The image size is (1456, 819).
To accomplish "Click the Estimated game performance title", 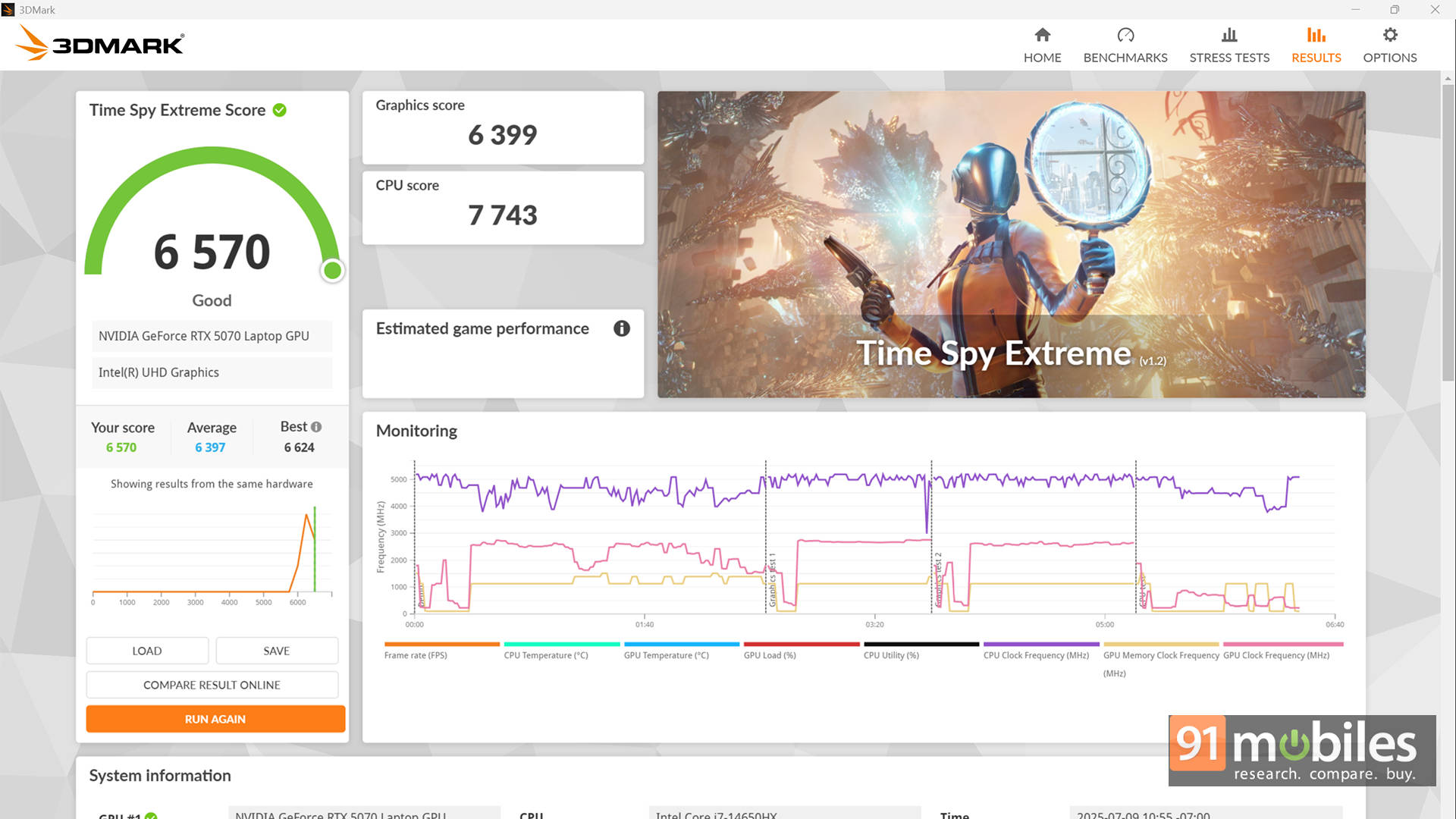I will [482, 328].
